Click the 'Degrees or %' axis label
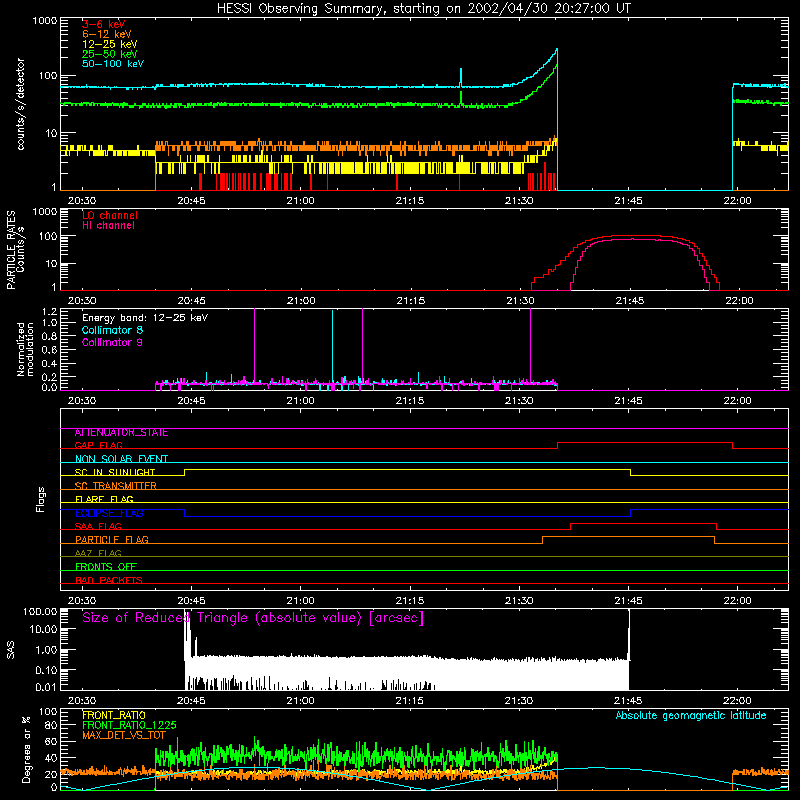Viewport: 800px width, 800px height. [x=26, y=749]
